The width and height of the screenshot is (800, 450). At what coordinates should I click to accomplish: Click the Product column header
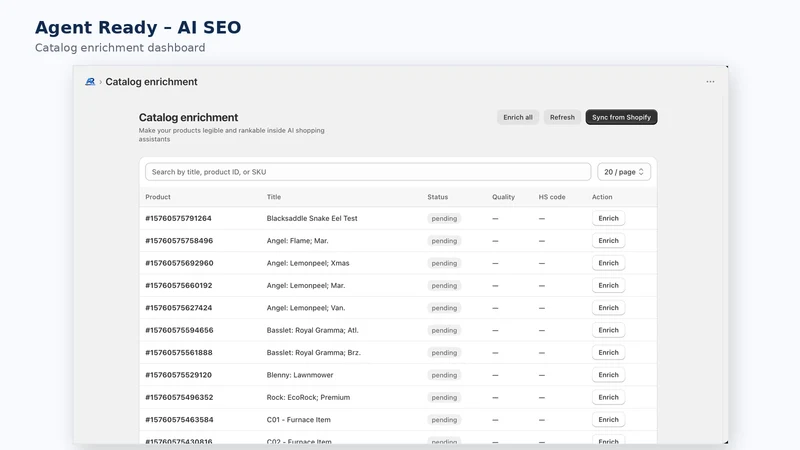(158, 197)
